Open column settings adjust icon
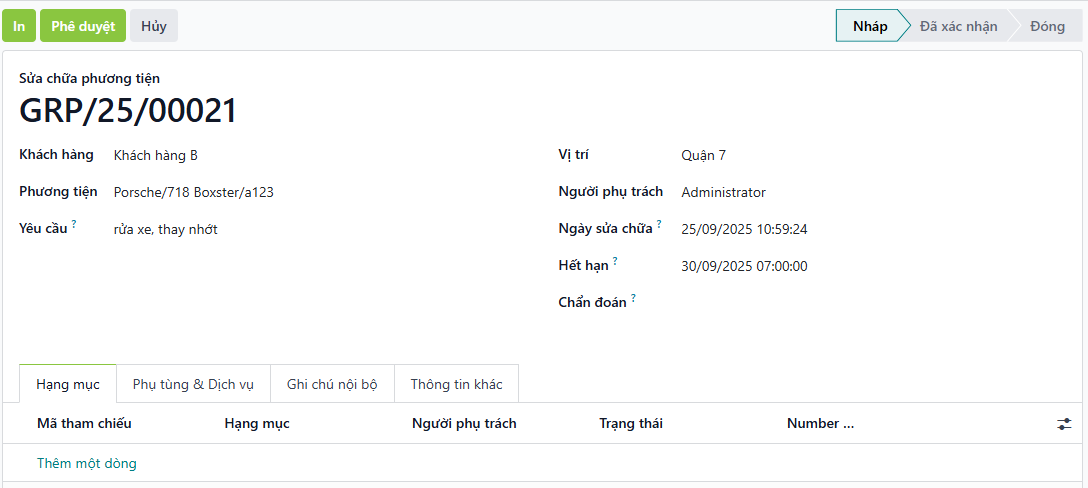The image size is (1088, 488). pyautogui.click(x=1064, y=424)
